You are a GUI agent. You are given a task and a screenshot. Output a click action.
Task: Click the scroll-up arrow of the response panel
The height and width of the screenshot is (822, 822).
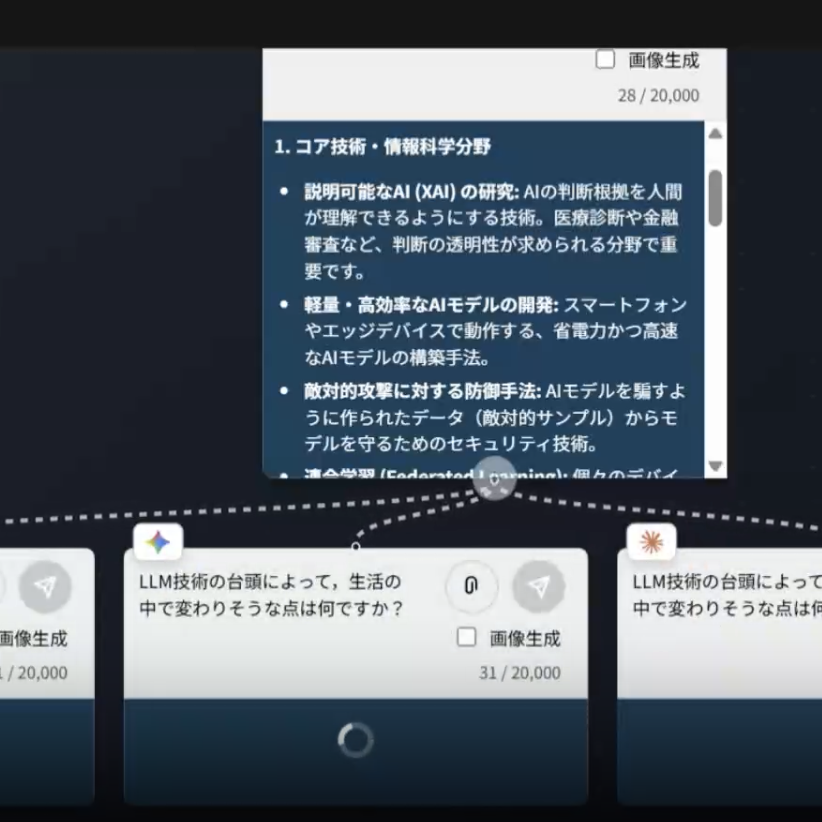[713, 136]
